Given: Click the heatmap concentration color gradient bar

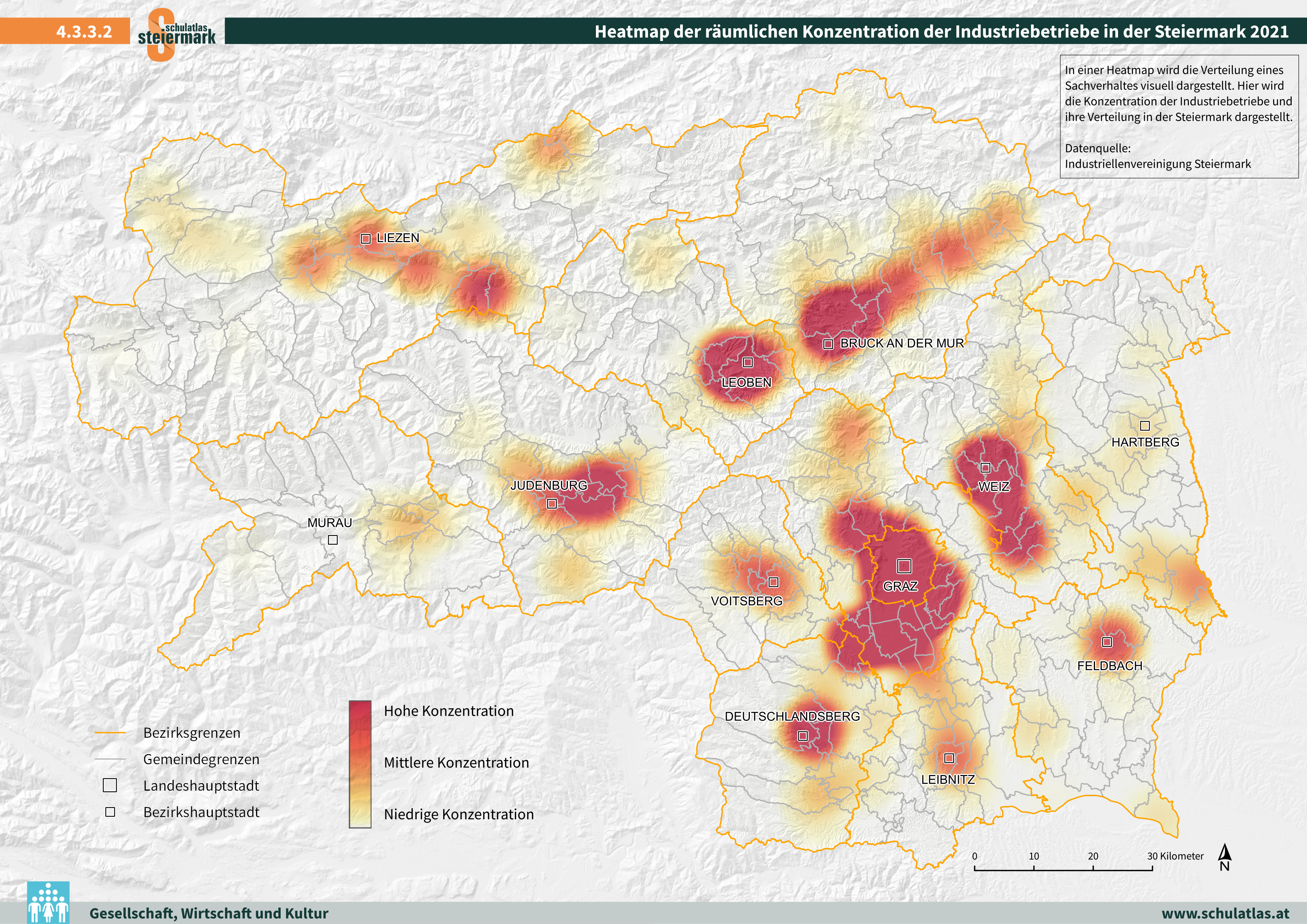Looking at the screenshot, I should (360, 764).
